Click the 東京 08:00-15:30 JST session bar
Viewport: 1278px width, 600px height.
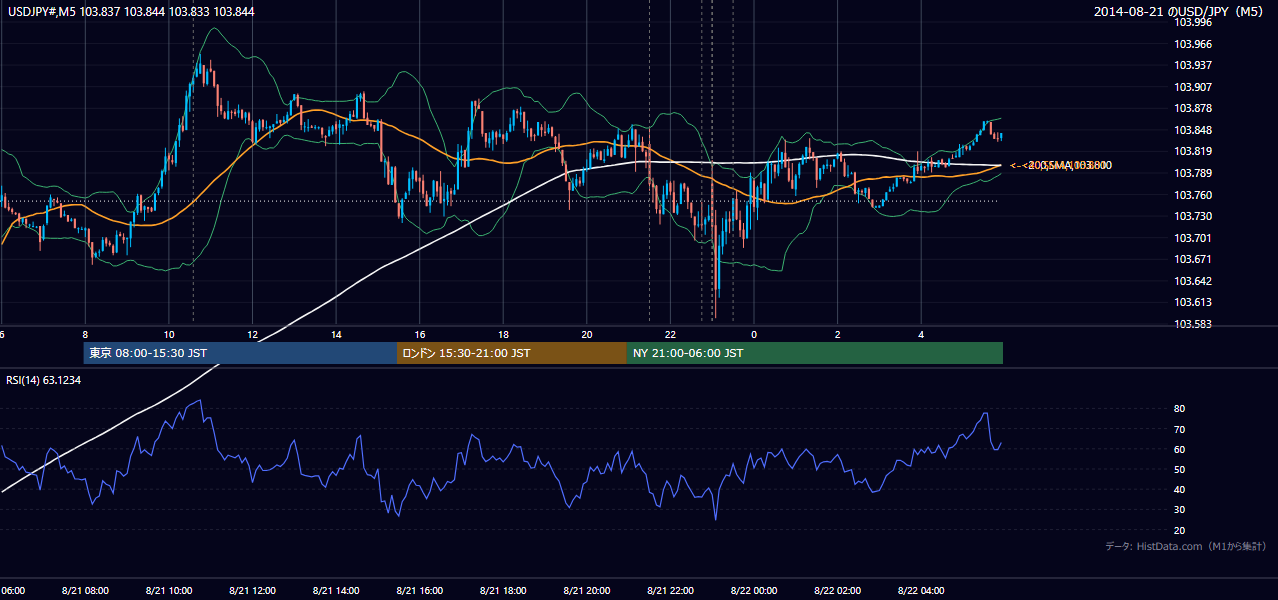pyautogui.click(x=240, y=353)
